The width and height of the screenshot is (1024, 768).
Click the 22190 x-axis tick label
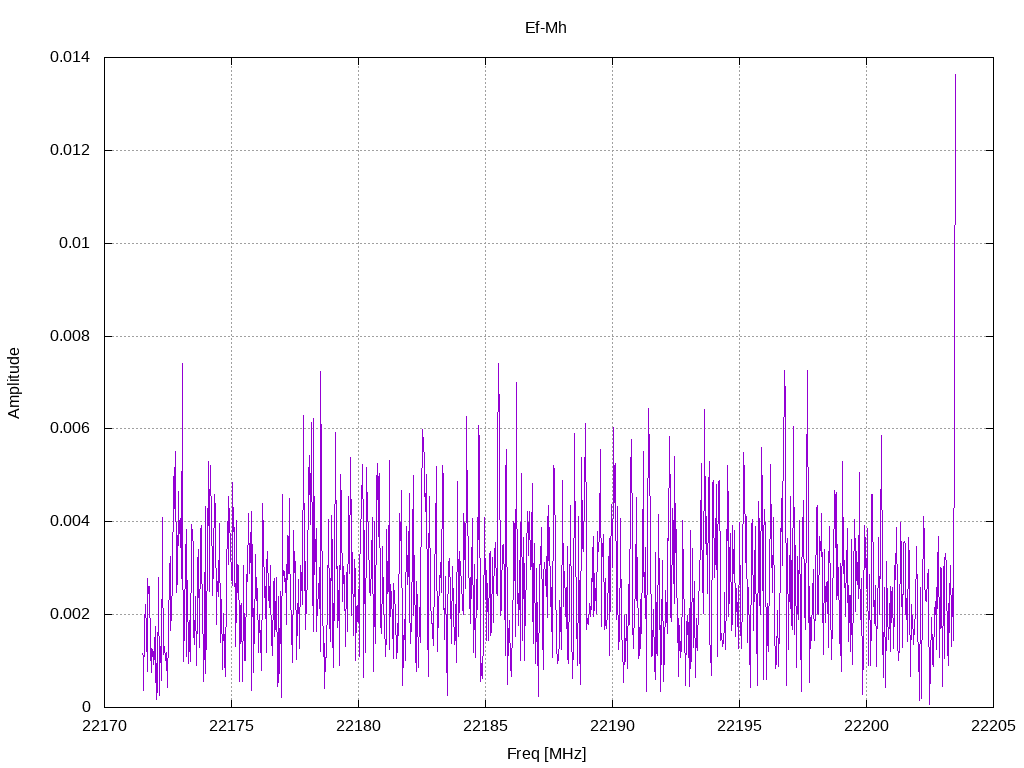[613, 726]
